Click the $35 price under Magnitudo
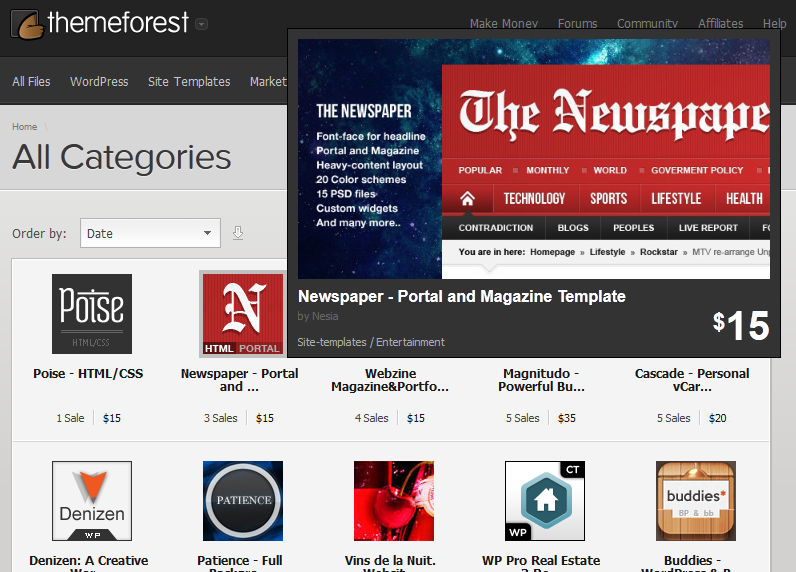 pyautogui.click(x=567, y=418)
